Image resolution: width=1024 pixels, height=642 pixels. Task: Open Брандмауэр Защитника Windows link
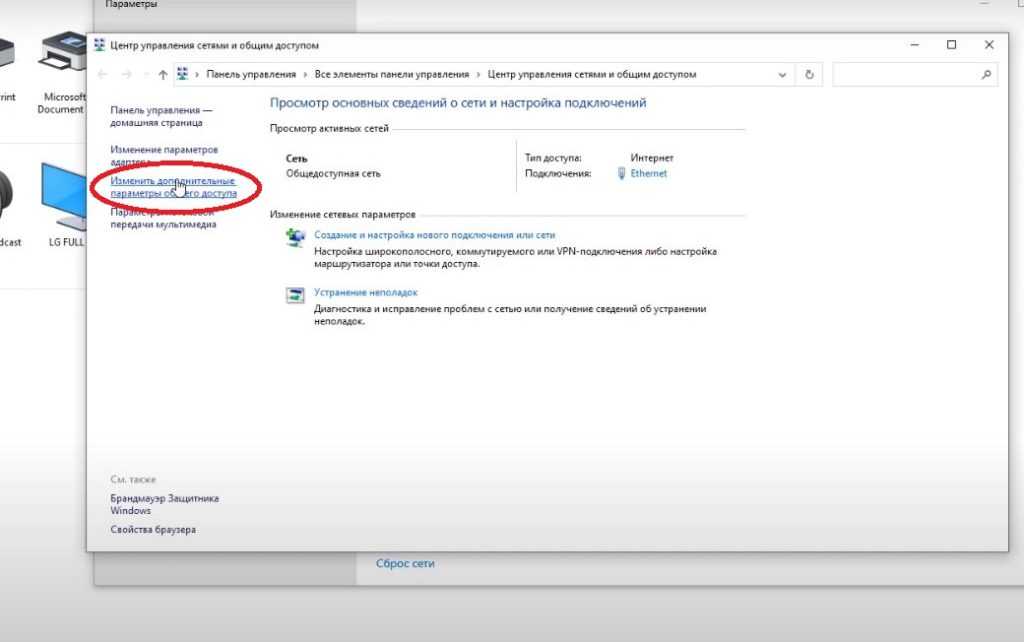(x=164, y=504)
